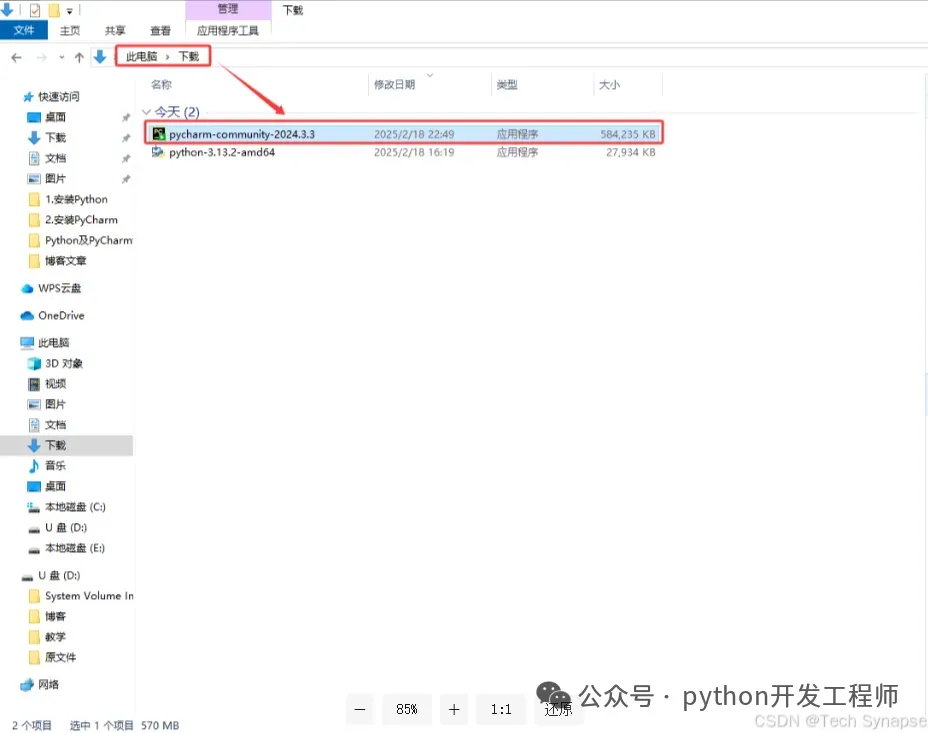Click the new folder toolbar icon
928x733 pixels.
coord(54,10)
